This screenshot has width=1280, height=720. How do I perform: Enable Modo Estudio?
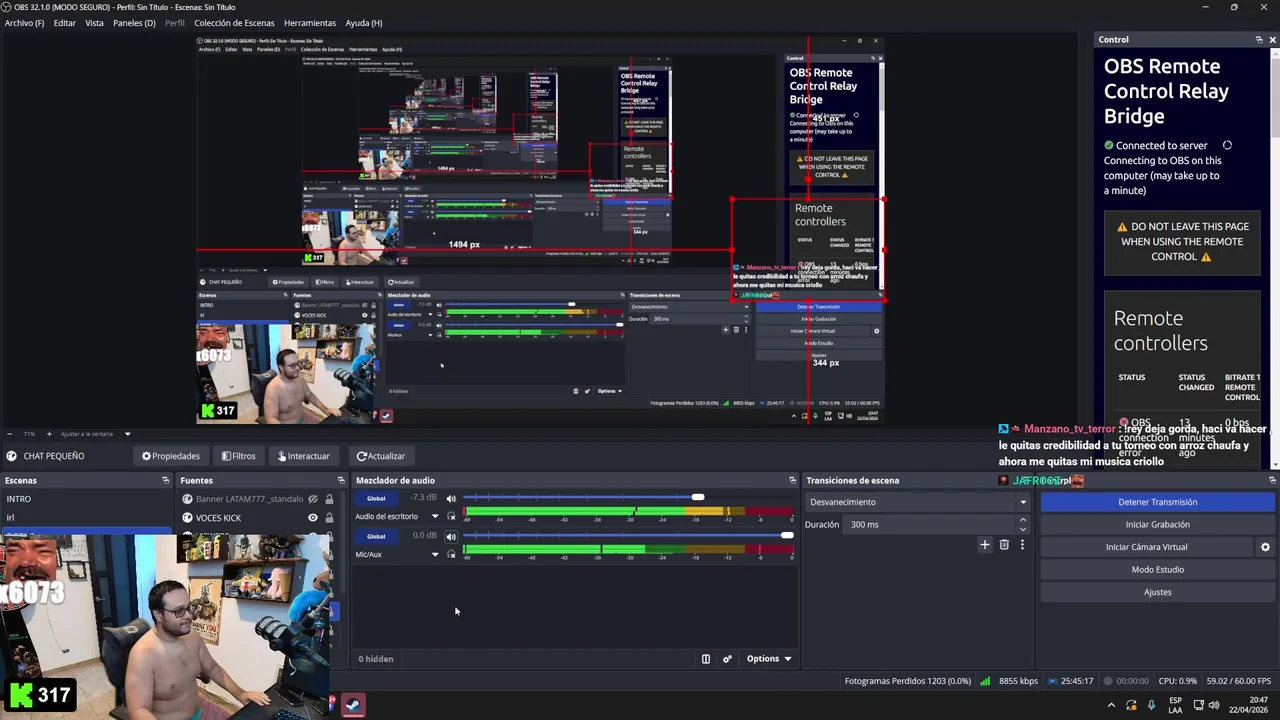1157,569
